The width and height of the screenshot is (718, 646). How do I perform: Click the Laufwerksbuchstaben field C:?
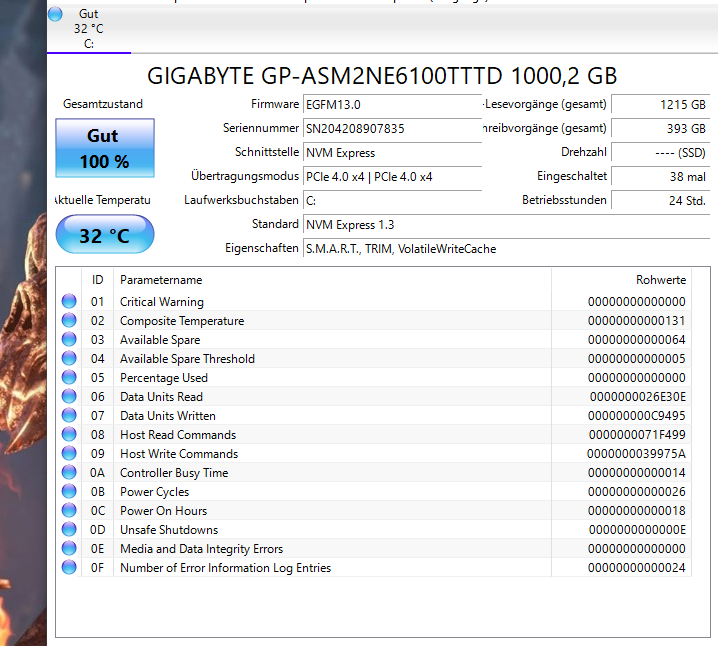pos(392,201)
